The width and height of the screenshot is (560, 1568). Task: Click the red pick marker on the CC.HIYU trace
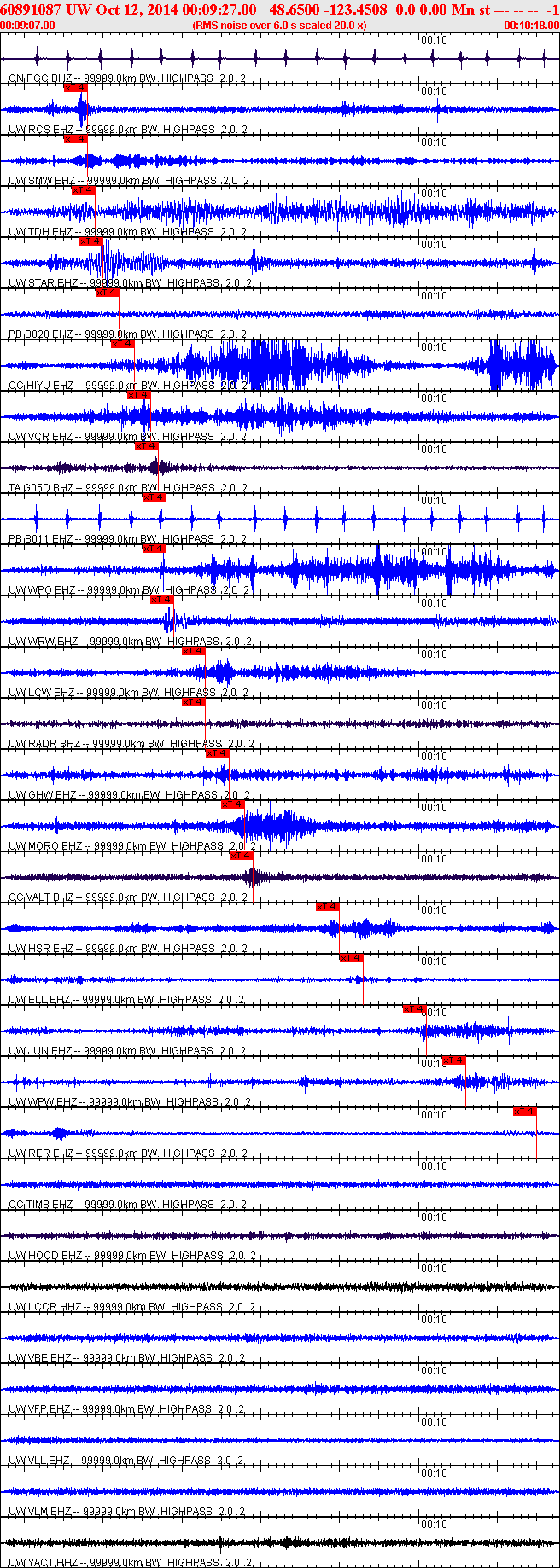tap(122, 344)
